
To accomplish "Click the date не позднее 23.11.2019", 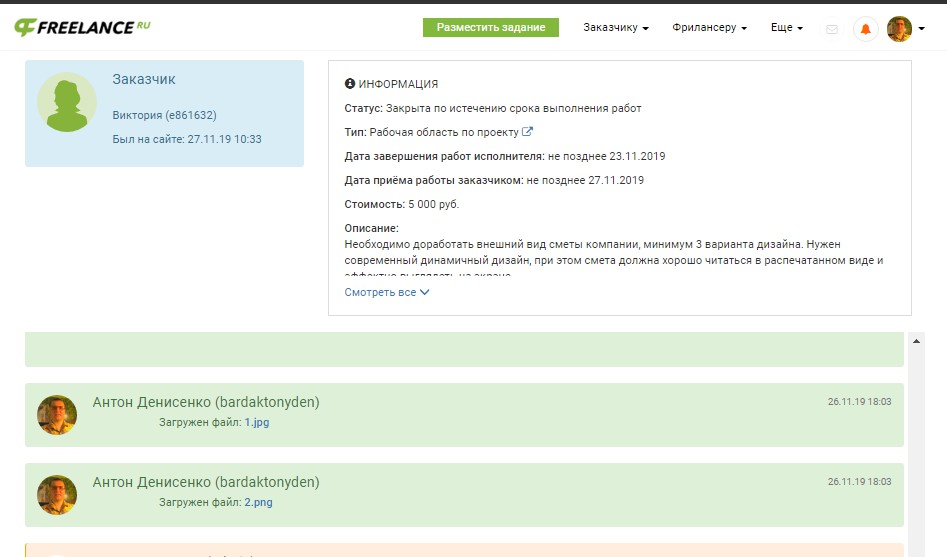I will [606, 156].
